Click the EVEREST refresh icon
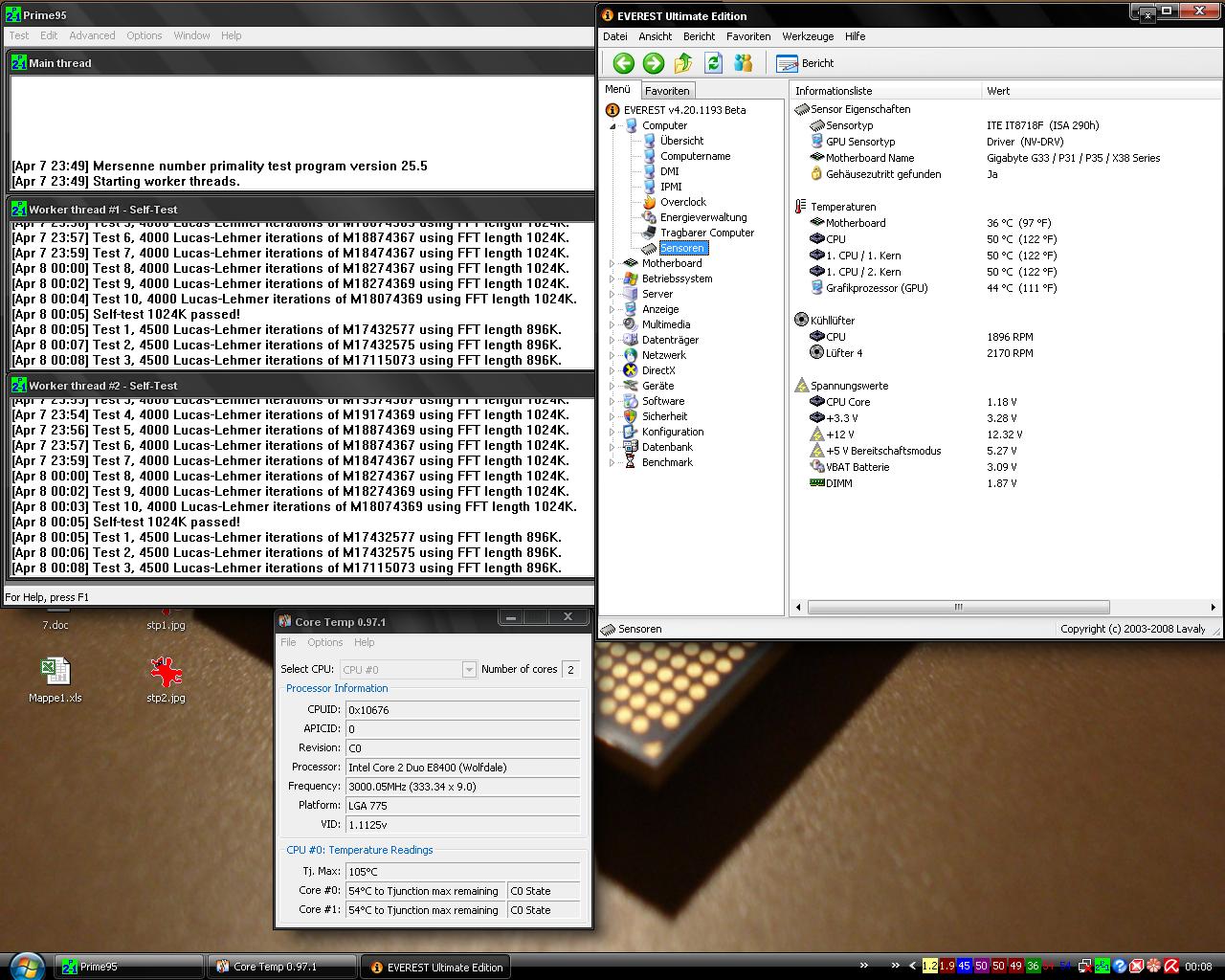The width and height of the screenshot is (1225, 980). (713, 63)
